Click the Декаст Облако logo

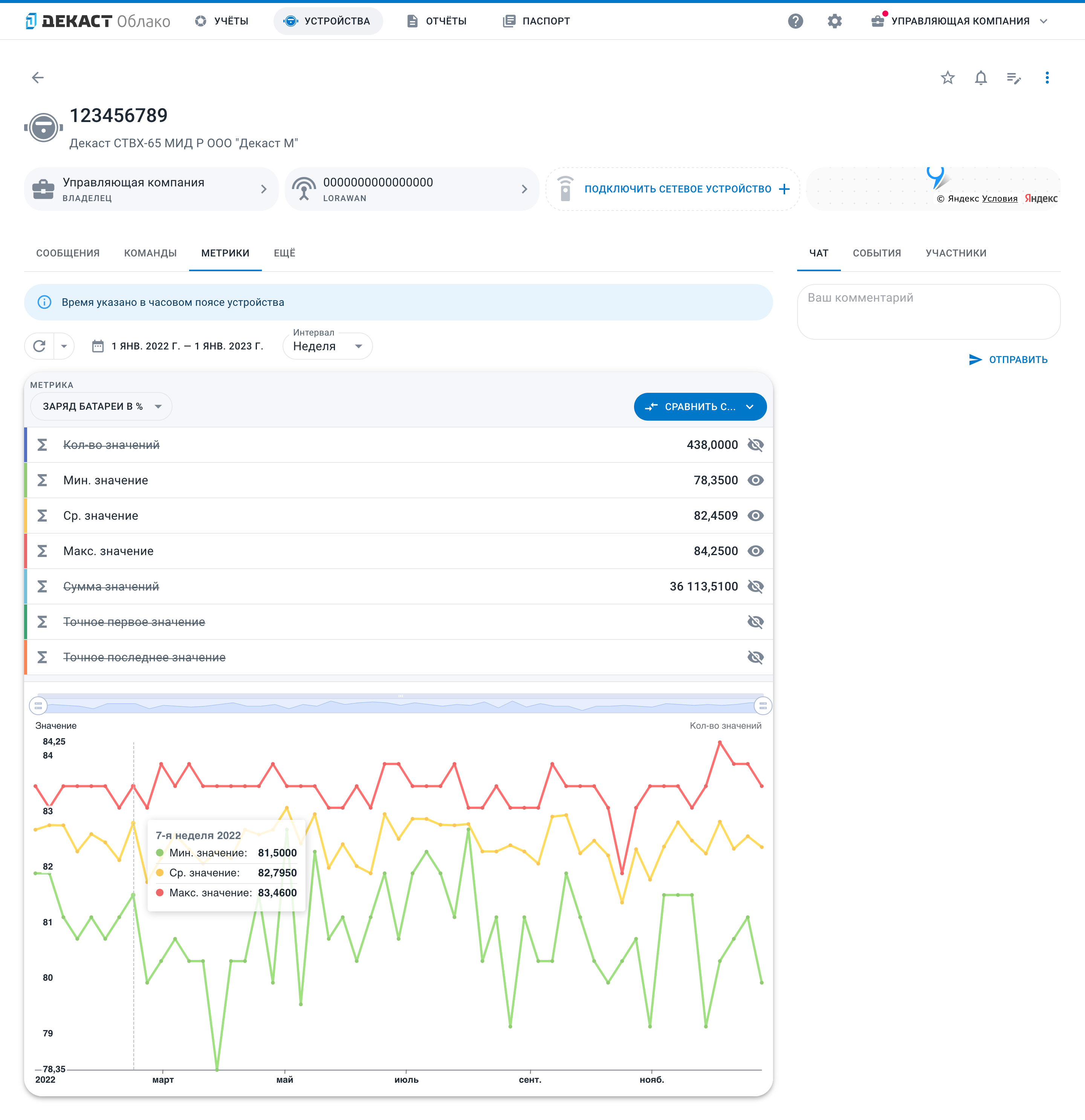click(98, 21)
